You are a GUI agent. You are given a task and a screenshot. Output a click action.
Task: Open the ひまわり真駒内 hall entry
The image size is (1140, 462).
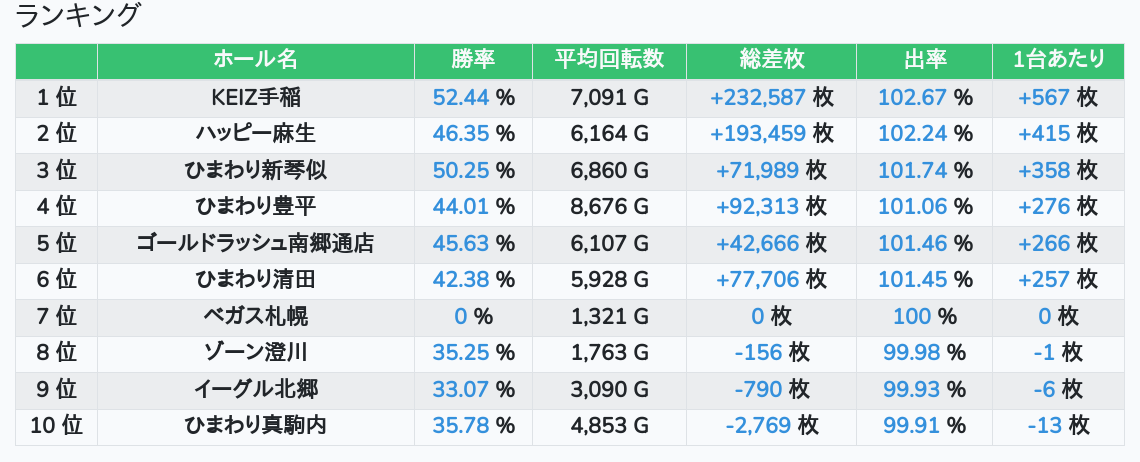(x=255, y=426)
